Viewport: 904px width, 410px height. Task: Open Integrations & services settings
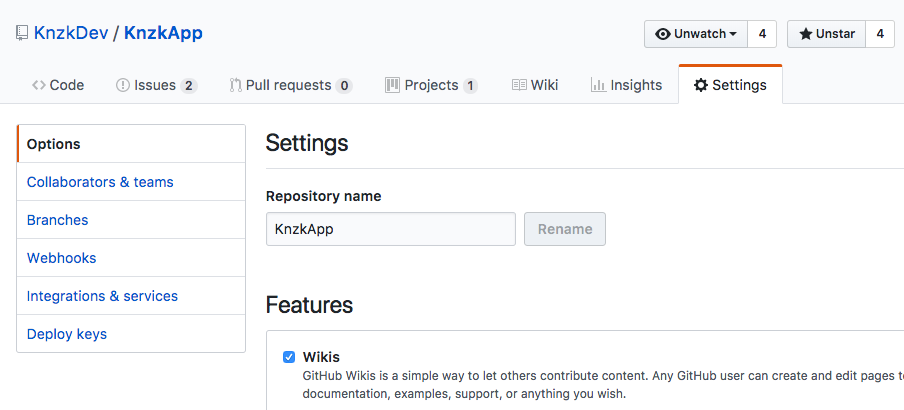(131, 296)
